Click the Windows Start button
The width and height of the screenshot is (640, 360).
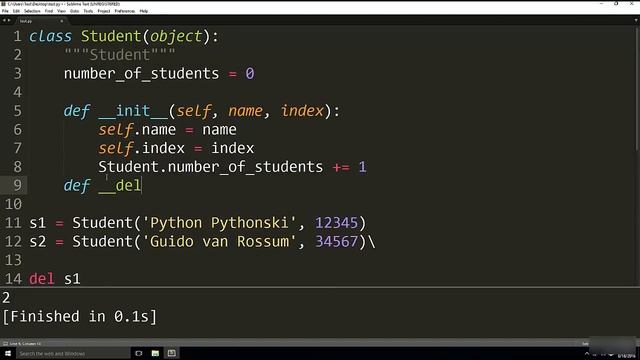(x=8, y=353)
